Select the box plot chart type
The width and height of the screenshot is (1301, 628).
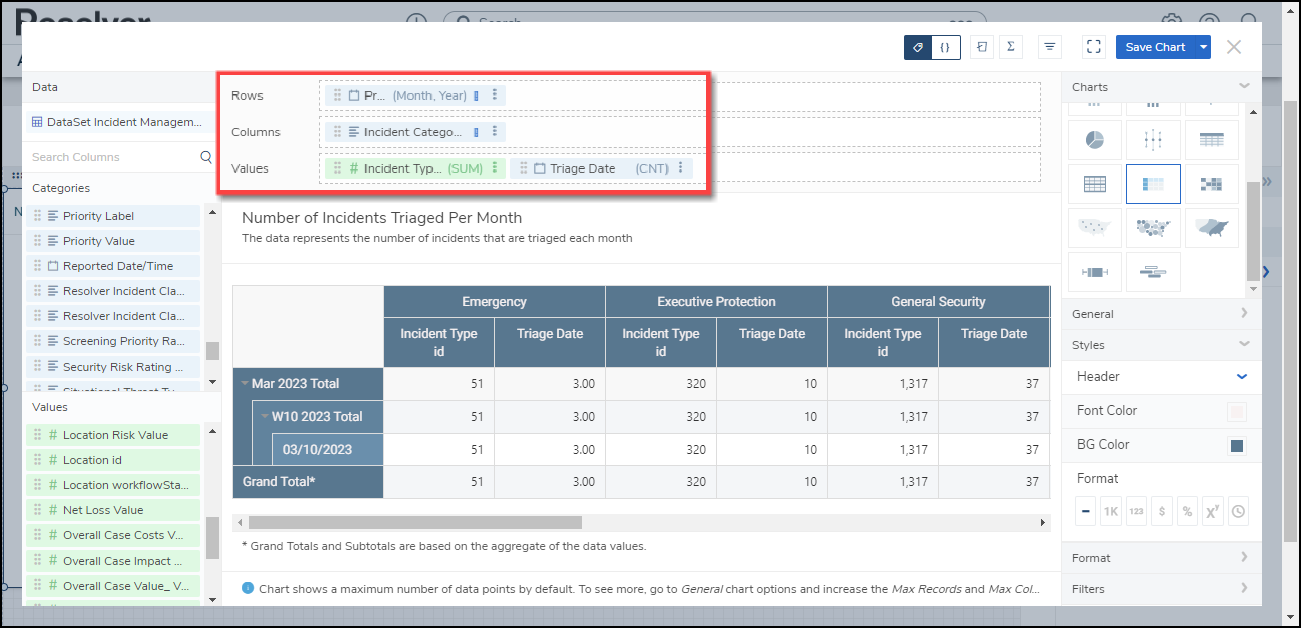(x=1094, y=272)
